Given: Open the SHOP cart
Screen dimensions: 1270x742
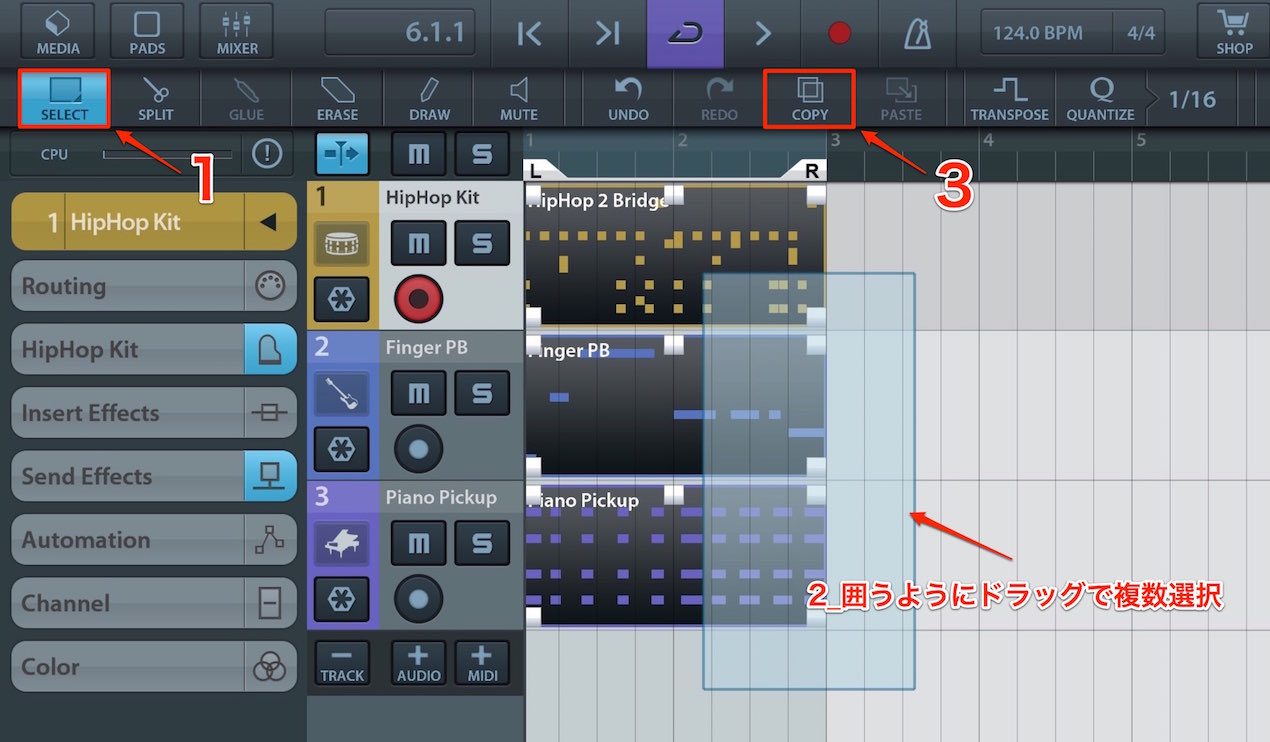Looking at the screenshot, I should [x=1234, y=31].
